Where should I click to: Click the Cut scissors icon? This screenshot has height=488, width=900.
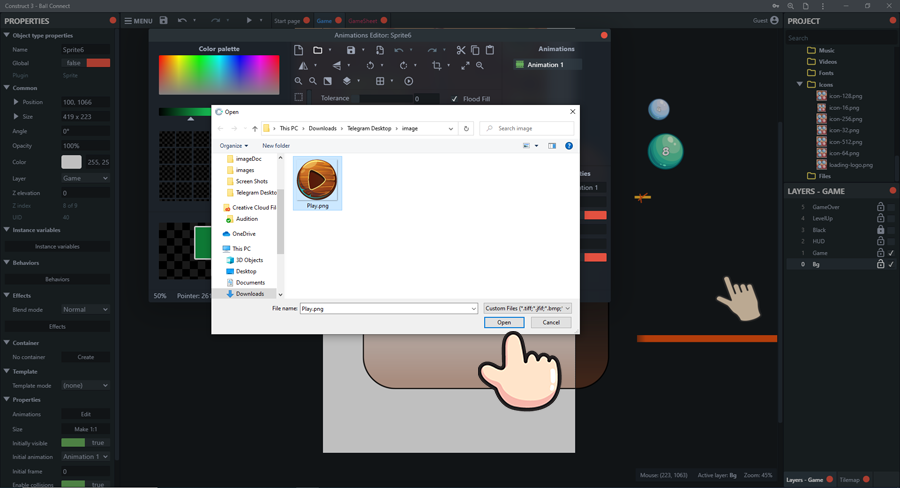461,50
